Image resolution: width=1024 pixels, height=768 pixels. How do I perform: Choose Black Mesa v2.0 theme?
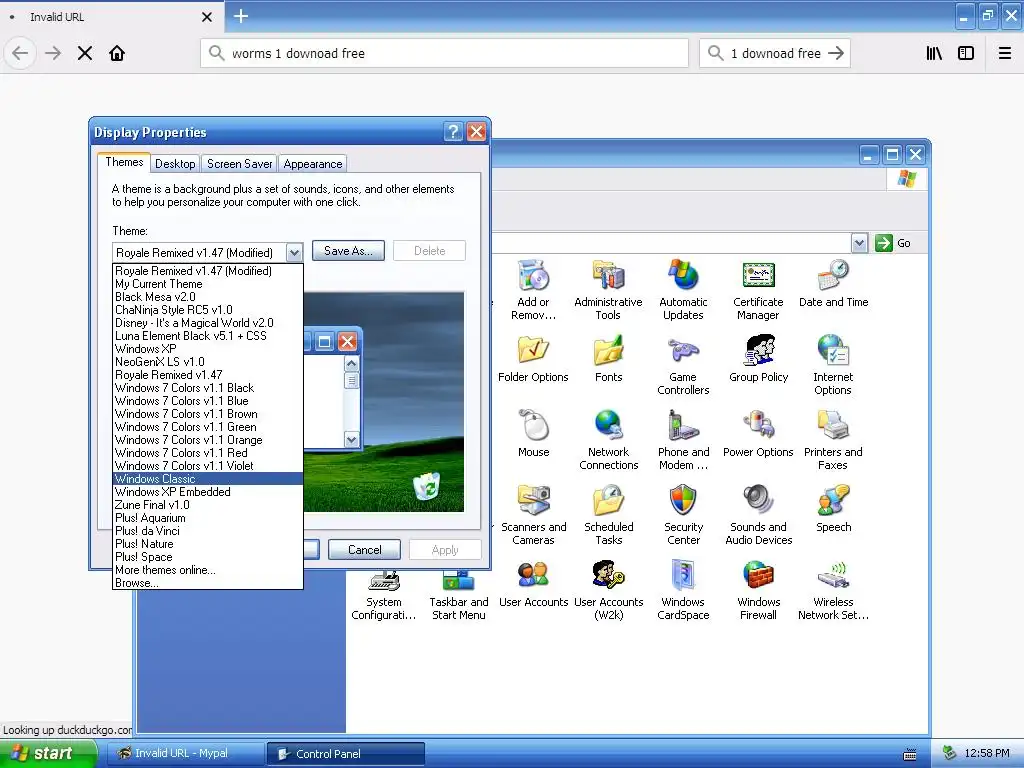[x=208, y=297]
